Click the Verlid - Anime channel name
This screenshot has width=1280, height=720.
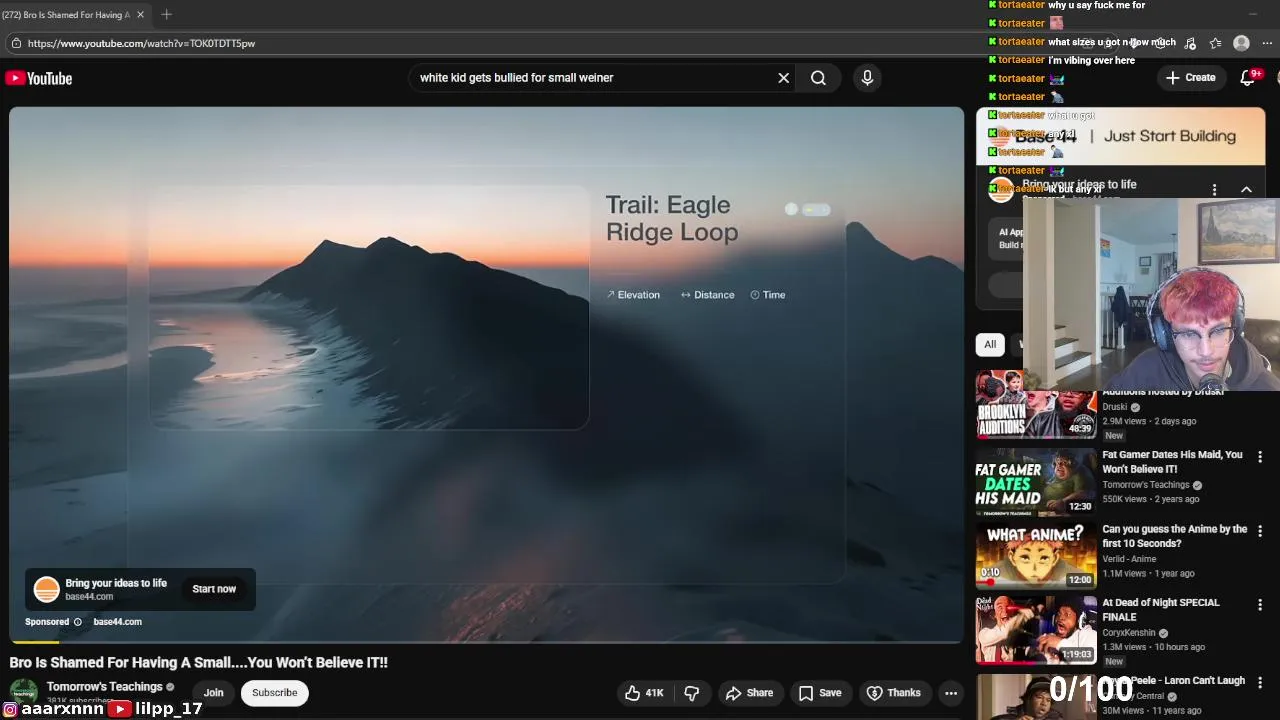tap(1129, 559)
